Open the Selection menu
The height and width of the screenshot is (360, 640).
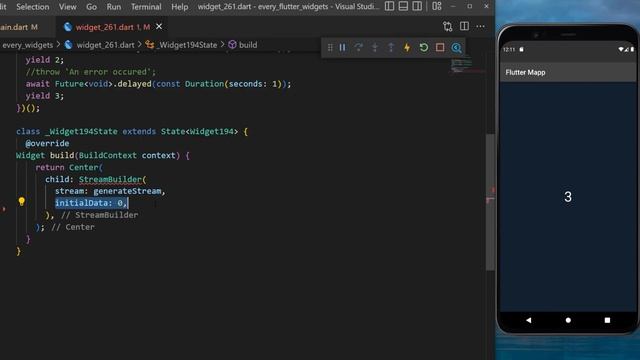pyautogui.click(x=33, y=7)
